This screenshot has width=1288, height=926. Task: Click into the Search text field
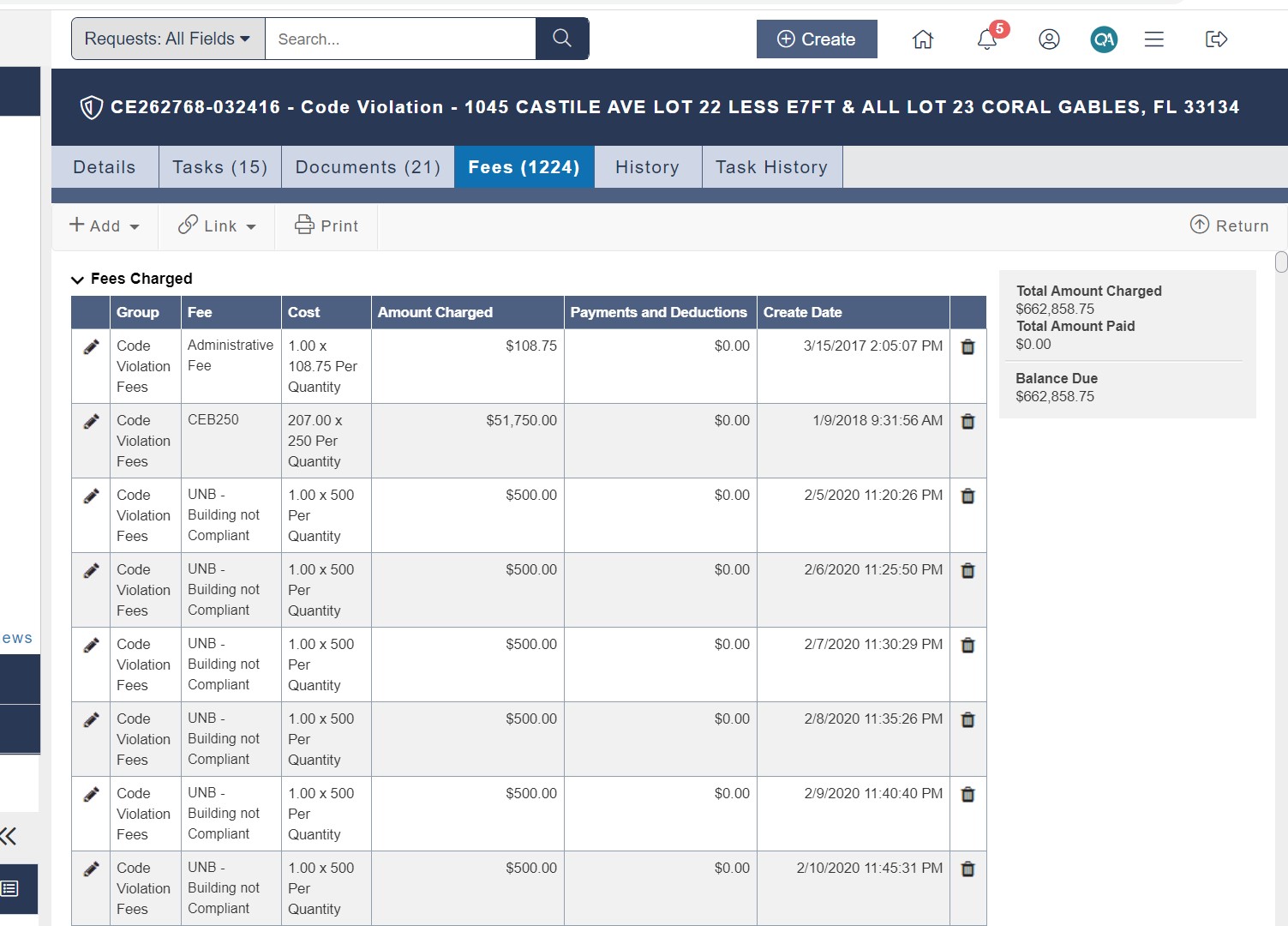pos(399,39)
